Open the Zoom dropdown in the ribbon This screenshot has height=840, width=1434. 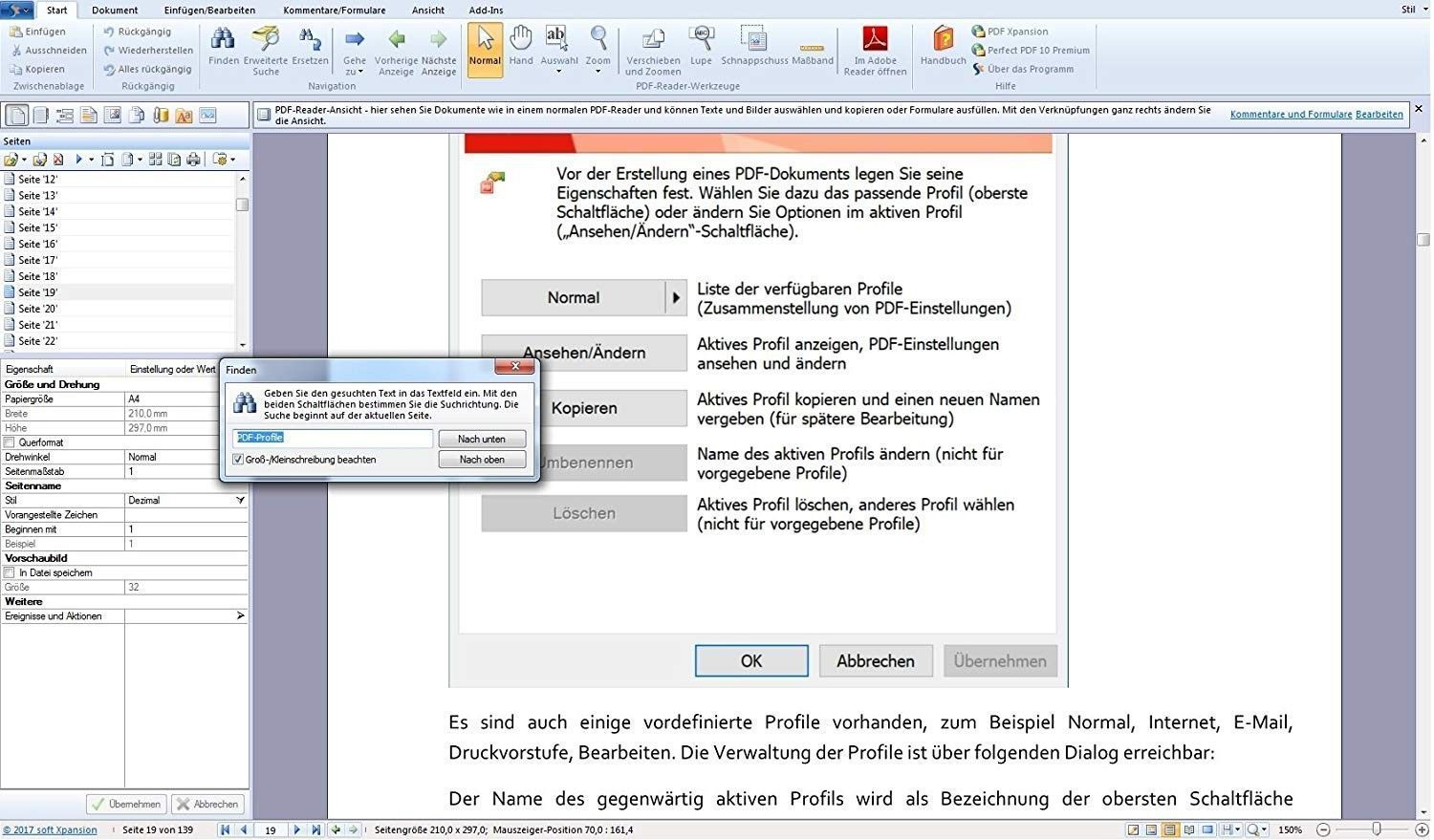point(597,52)
